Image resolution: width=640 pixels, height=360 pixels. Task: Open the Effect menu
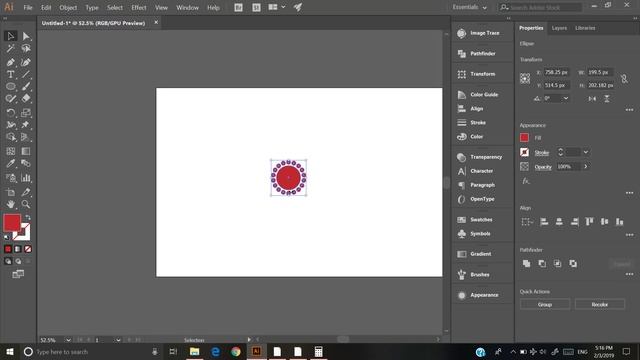(139, 7)
